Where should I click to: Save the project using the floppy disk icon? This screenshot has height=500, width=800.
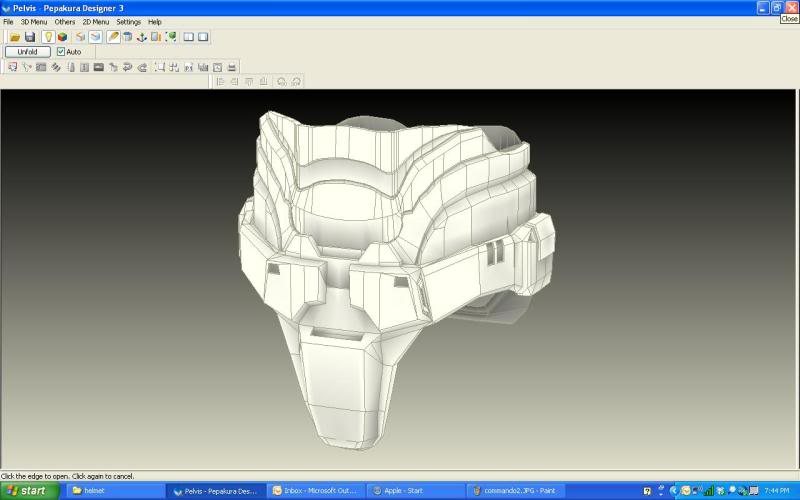pyautogui.click(x=30, y=37)
